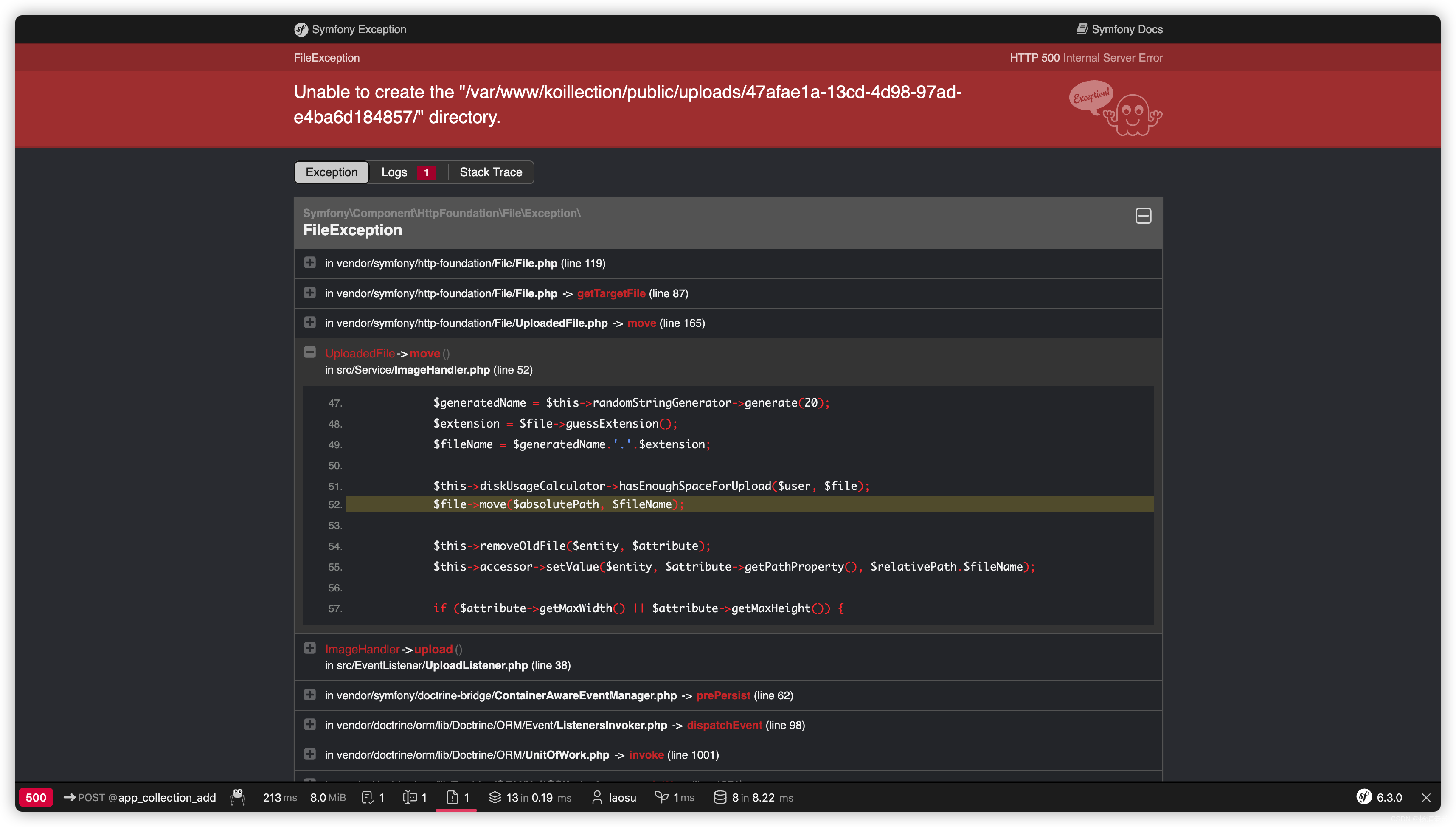Image resolution: width=1456 pixels, height=827 pixels.
Task: Switch to the Stack Trace tab
Action: point(491,172)
